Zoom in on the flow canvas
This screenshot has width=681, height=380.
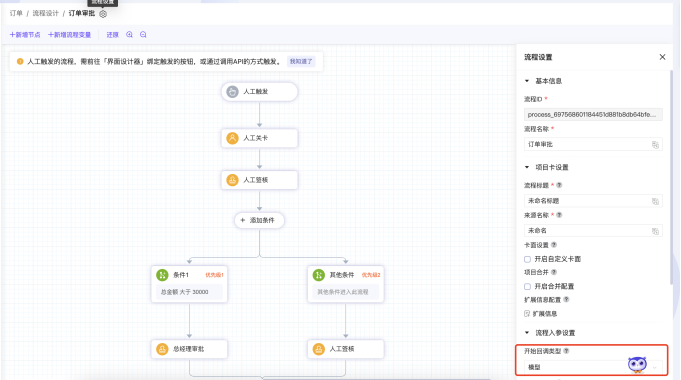tap(129, 35)
